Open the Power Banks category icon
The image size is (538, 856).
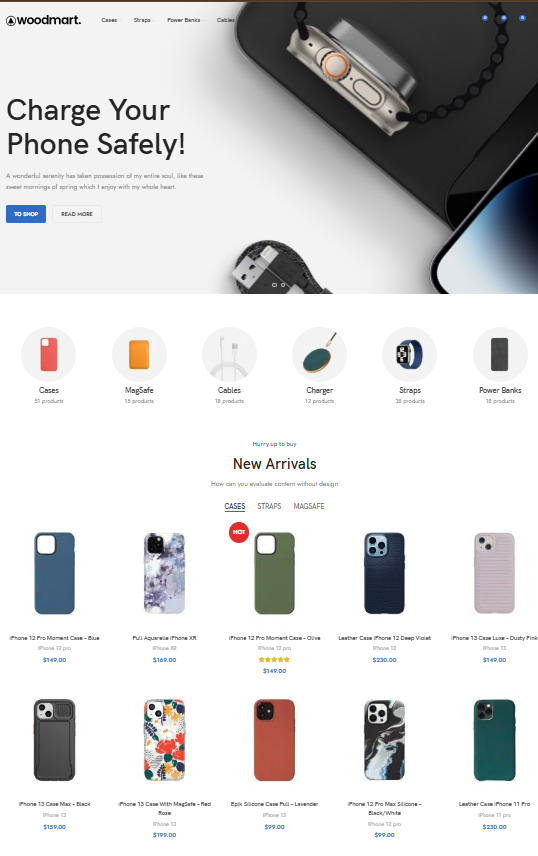tap(500, 354)
